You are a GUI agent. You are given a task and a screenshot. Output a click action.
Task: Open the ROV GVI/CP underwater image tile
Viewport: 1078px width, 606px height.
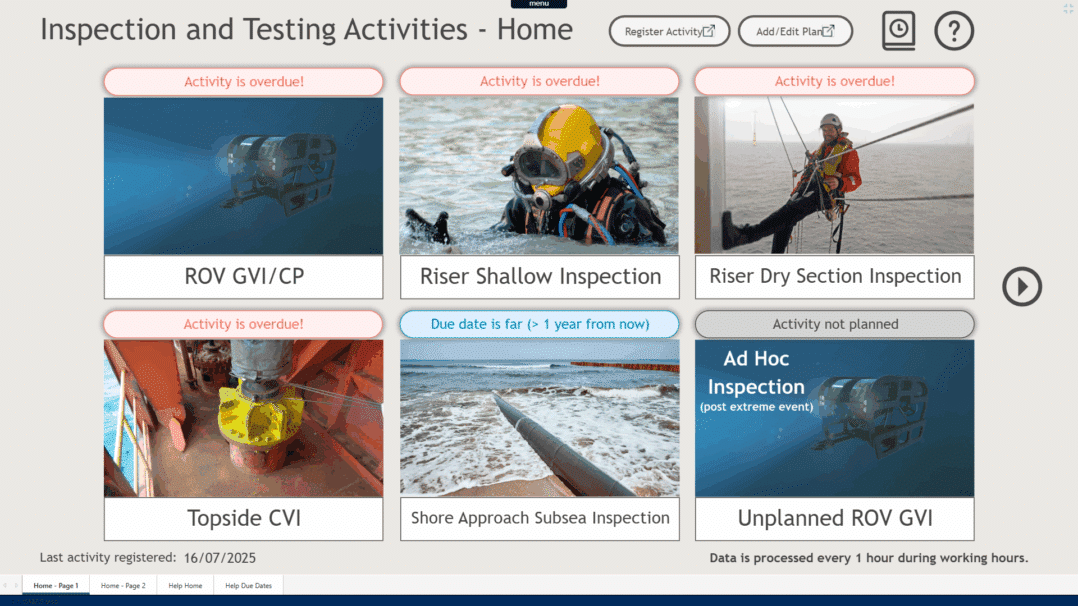coord(243,175)
